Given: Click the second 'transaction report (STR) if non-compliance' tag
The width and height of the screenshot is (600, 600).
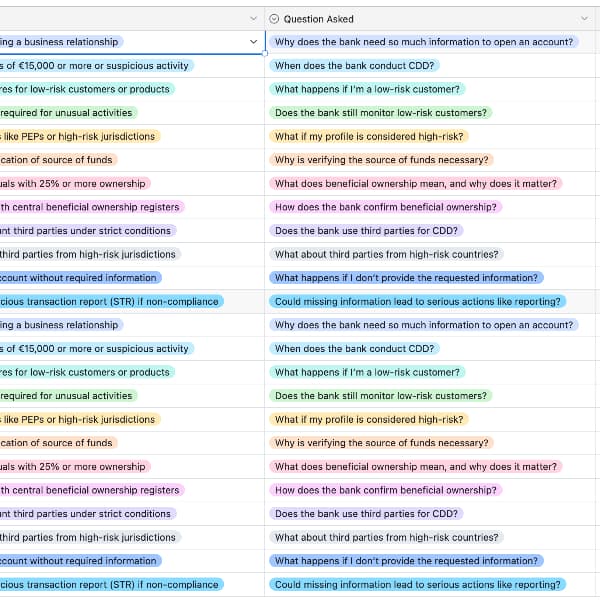Looking at the screenshot, I should click(x=112, y=585).
